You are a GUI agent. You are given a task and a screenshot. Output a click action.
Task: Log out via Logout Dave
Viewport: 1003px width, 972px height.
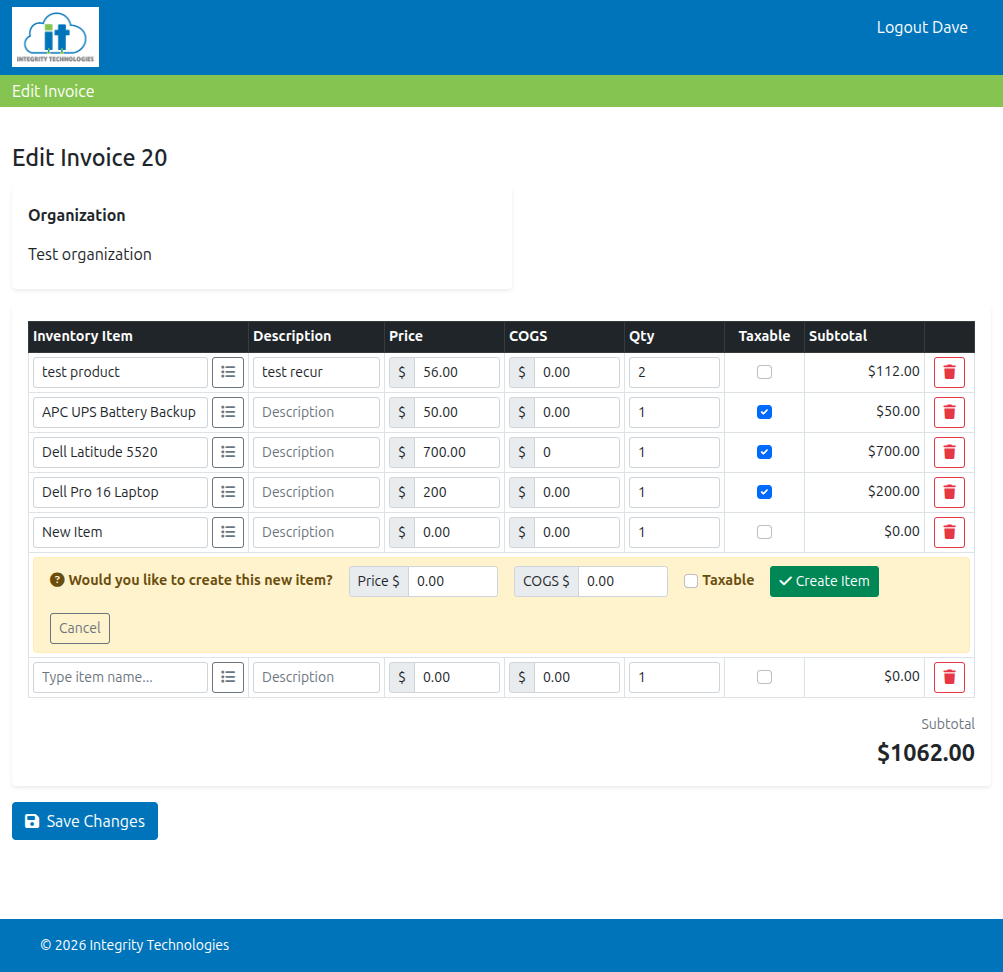922,27
